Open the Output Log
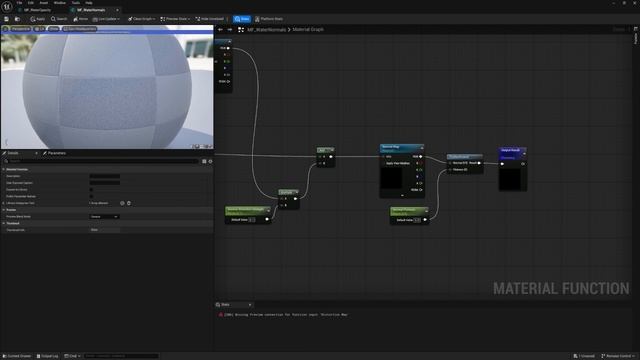Screen dimensions: 640x360 pyautogui.click(x=48, y=356)
